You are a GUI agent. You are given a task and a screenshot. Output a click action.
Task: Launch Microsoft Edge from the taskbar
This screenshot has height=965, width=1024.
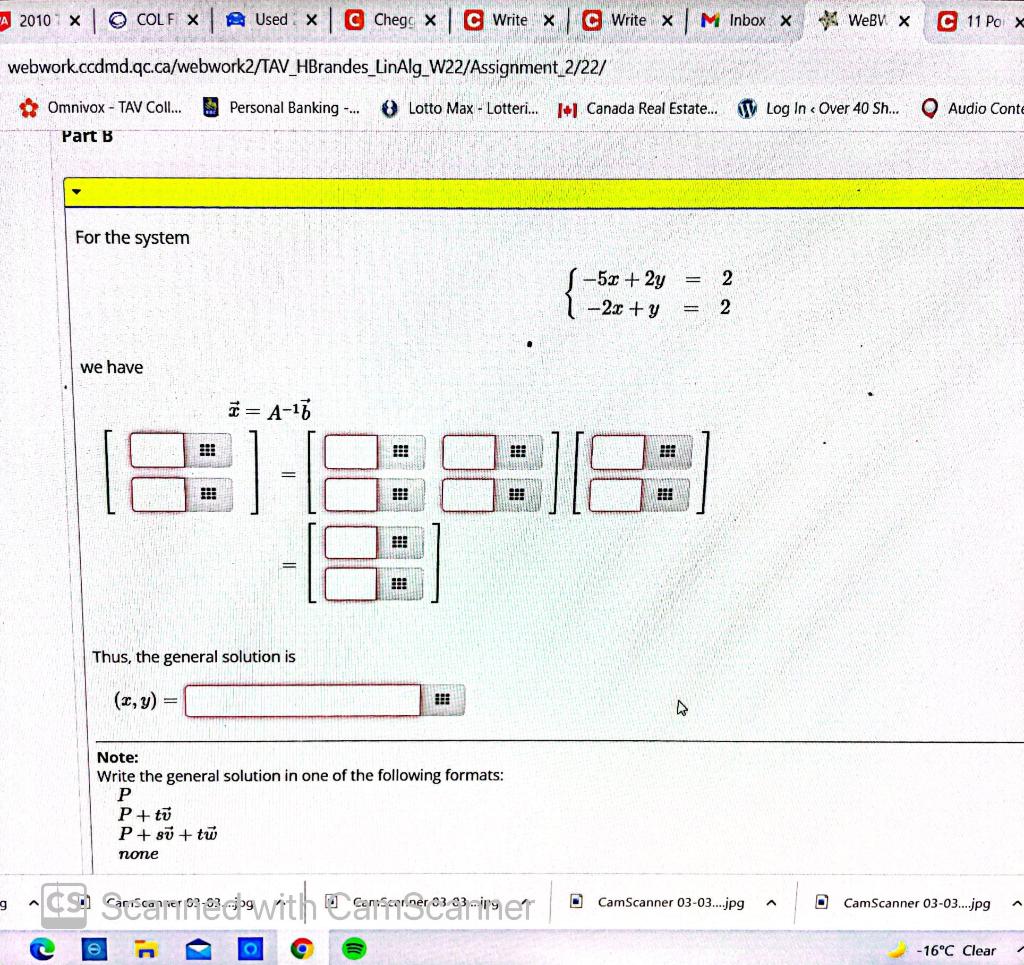[42, 949]
